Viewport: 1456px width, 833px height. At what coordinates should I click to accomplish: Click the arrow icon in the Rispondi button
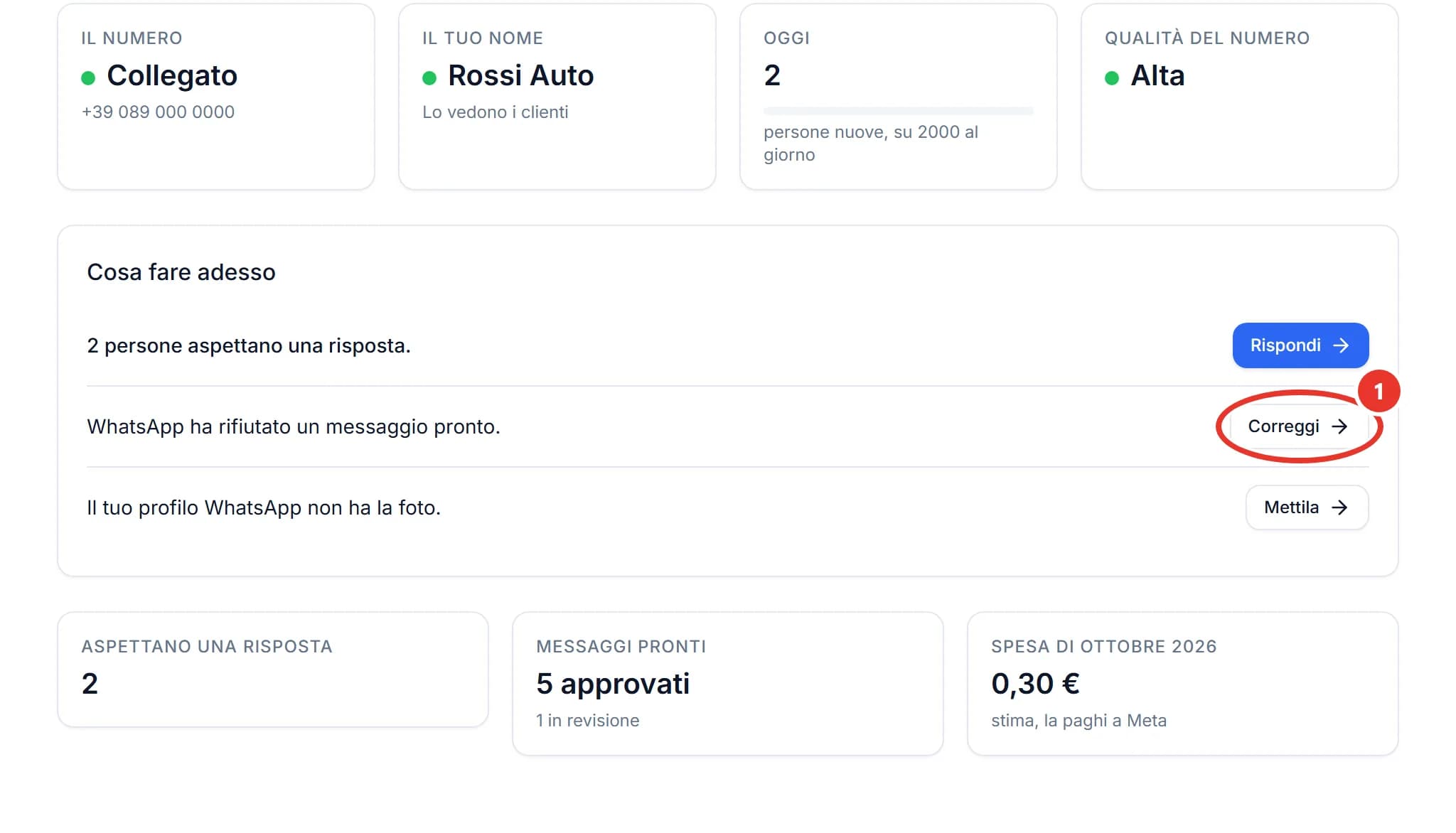click(x=1341, y=345)
